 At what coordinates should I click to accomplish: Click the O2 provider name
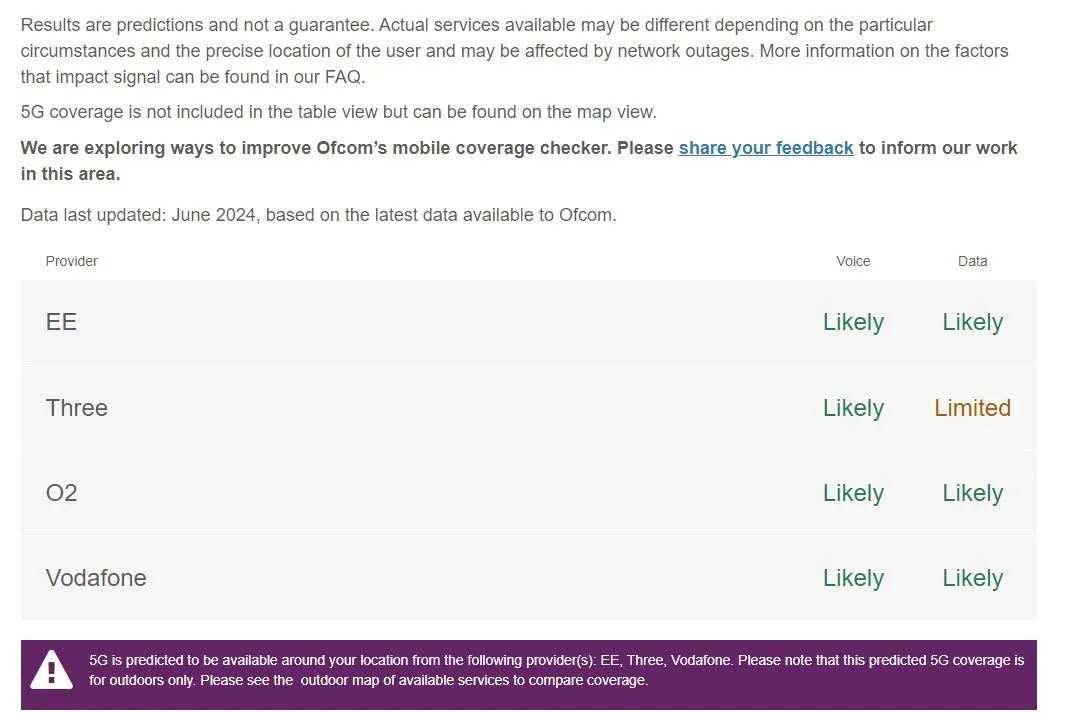[62, 493]
